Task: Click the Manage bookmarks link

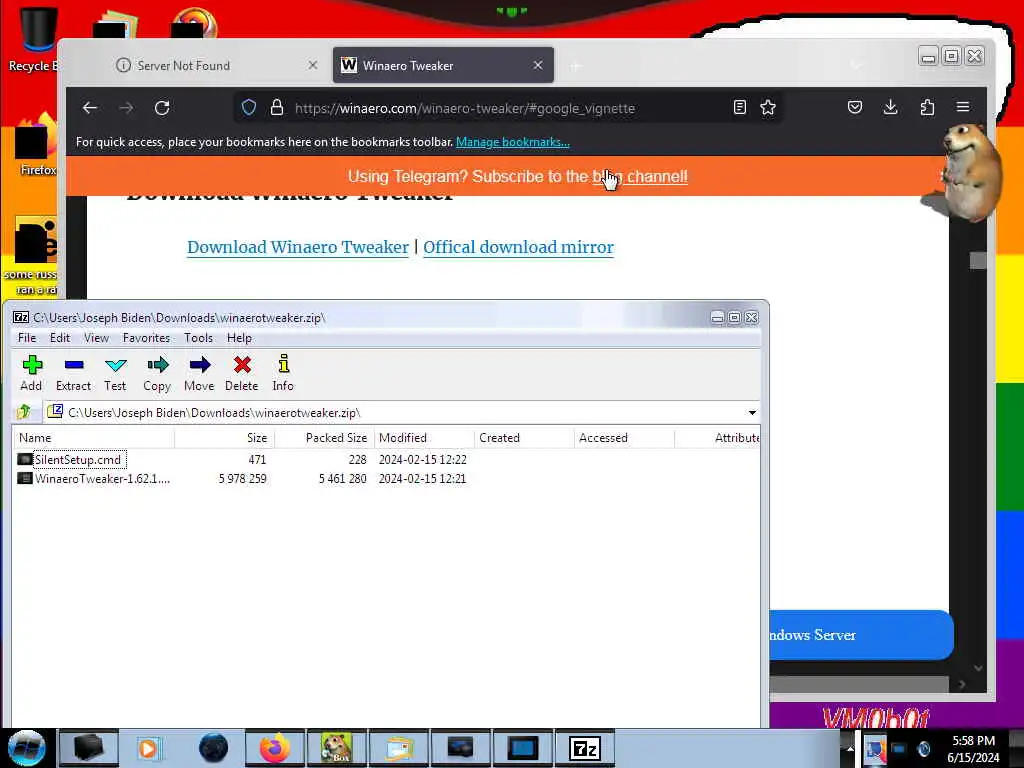Action: point(513,142)
